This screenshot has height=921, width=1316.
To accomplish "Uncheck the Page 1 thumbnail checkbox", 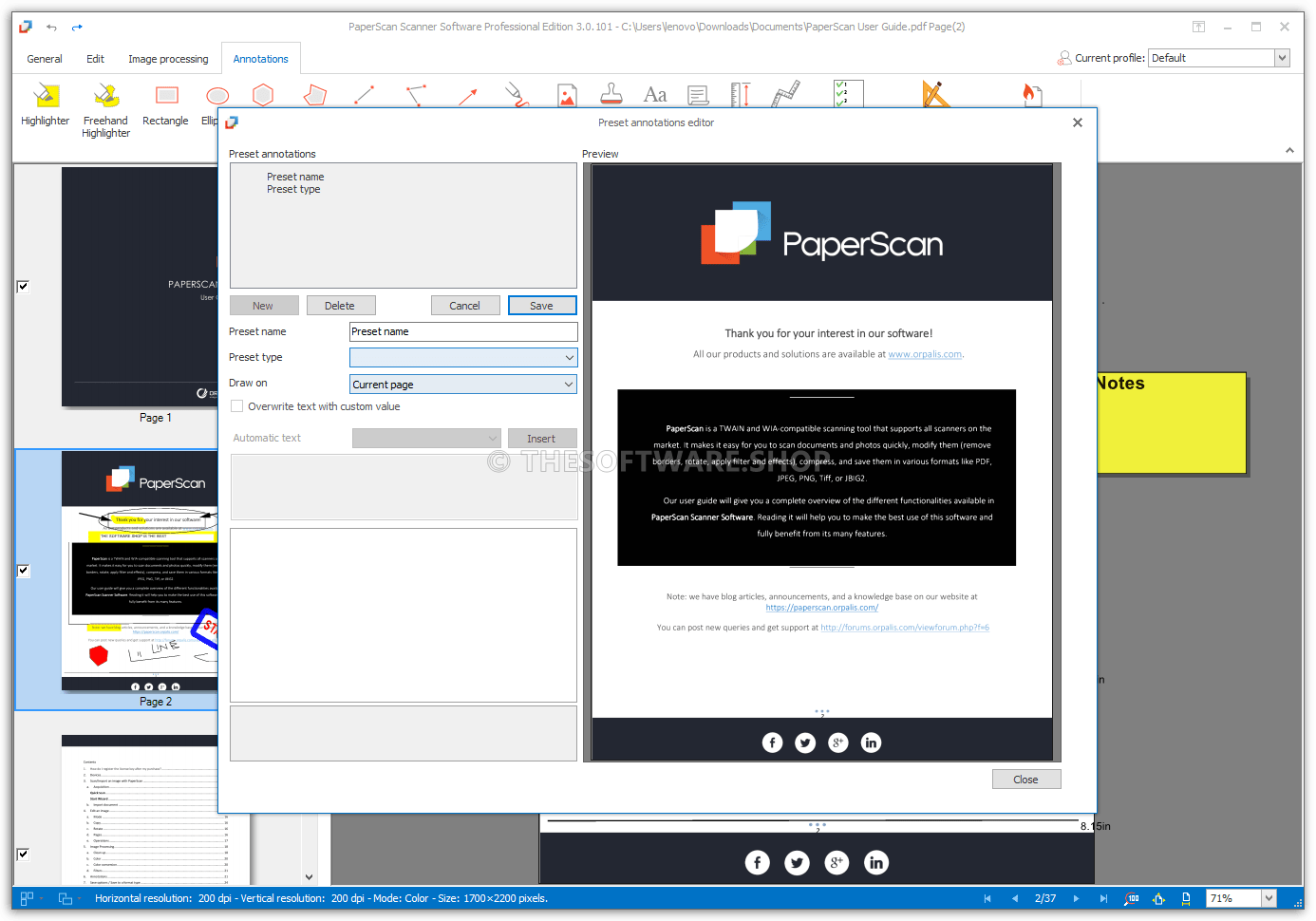I will (23, 286).
